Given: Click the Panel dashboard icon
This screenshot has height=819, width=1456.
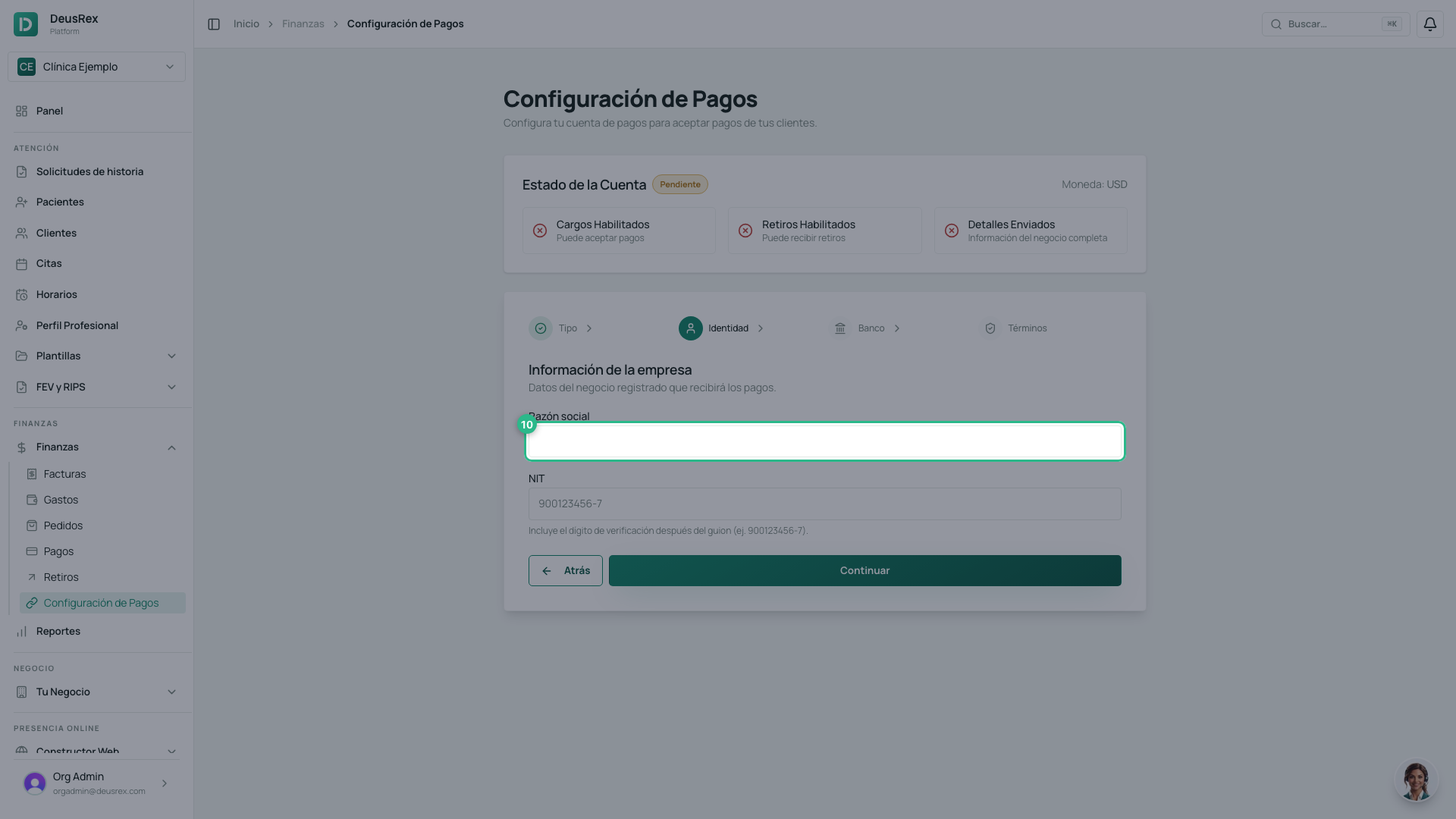Looking at the screenshot, I should pos(21,111).
